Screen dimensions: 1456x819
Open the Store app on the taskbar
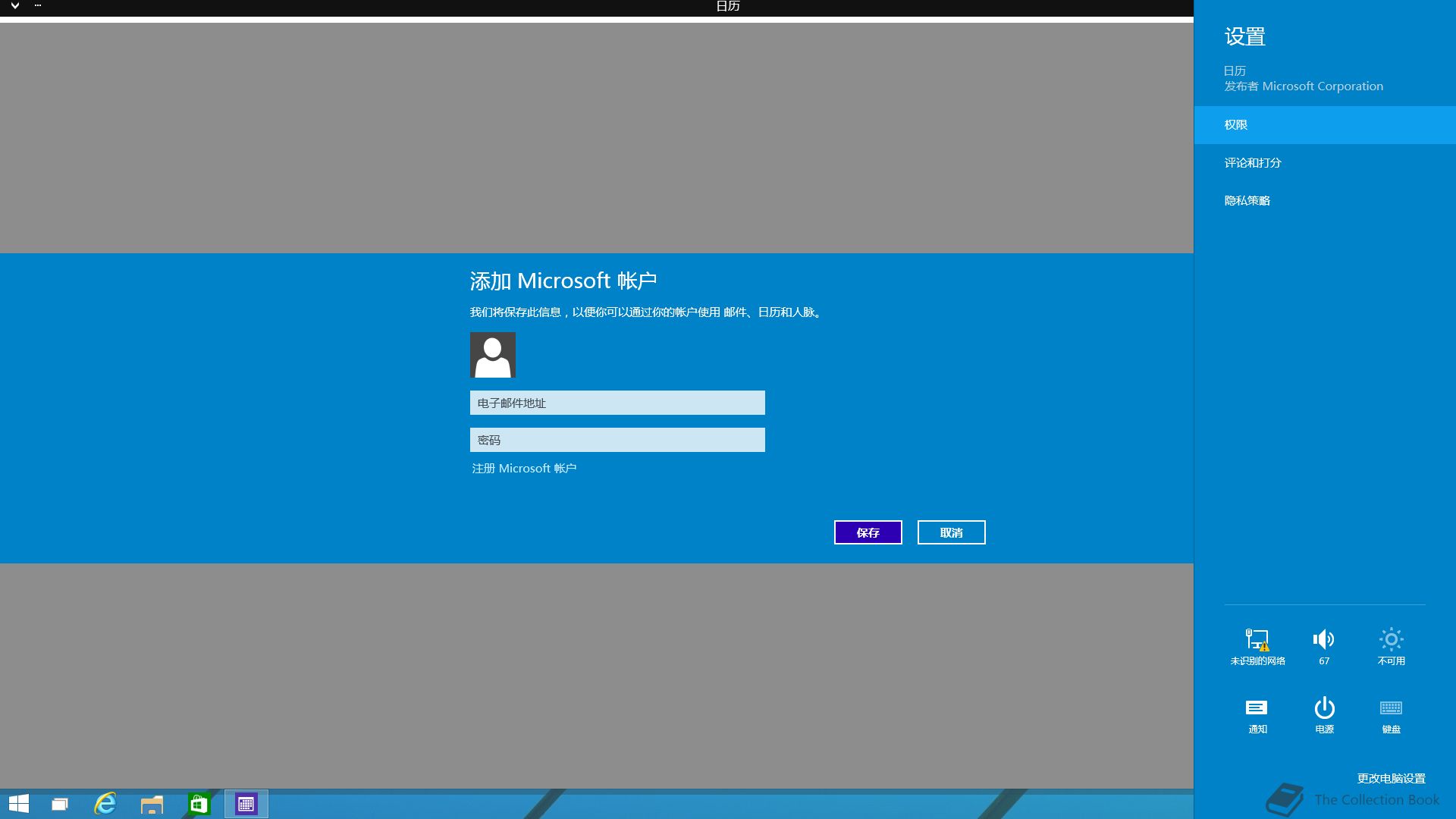(x=199, y=804)
